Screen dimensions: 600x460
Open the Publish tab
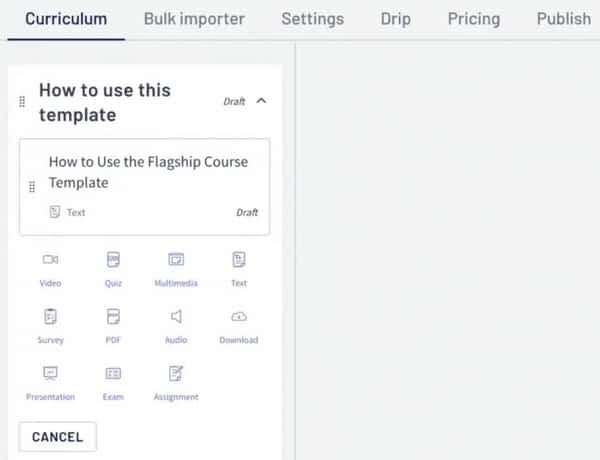pyautogui.click(x=564, y=19)
